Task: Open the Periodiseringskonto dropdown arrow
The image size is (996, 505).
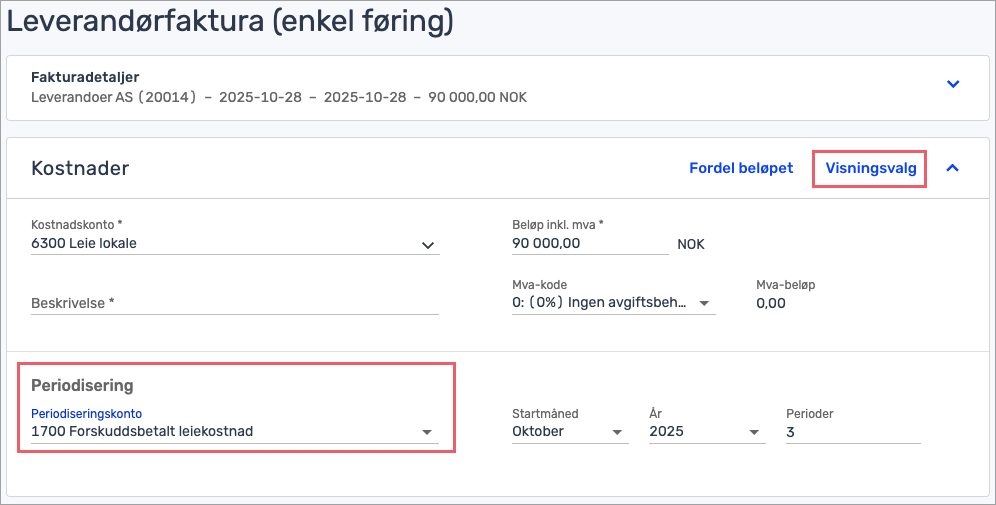Action: [428, 432]
